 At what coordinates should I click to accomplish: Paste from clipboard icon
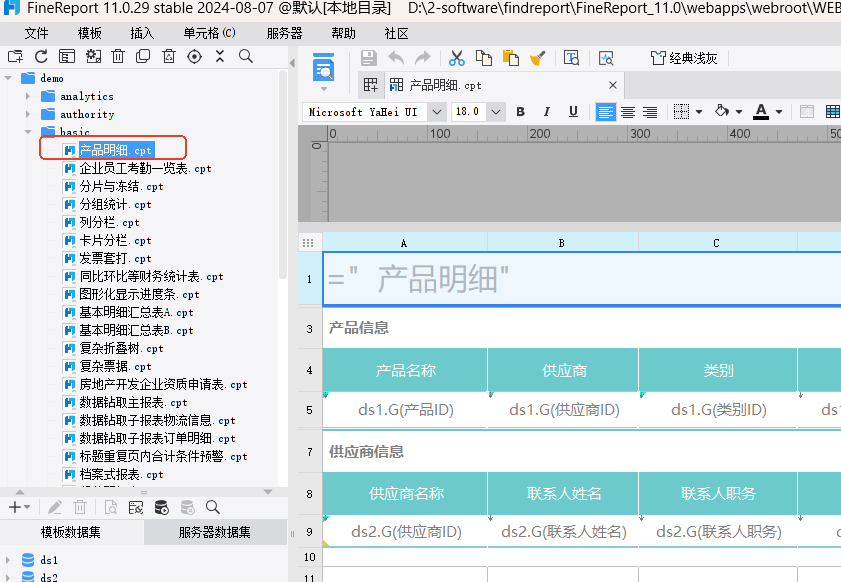pos(511,58)
